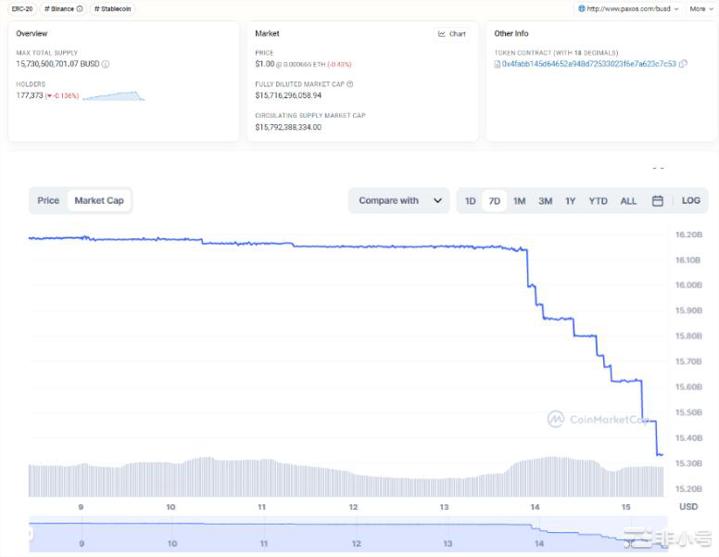The width and height of the screenshot is (719, 557).
Task: Click the Stablecoin tag
Action: pyautogui.click(x=113, y=8)
